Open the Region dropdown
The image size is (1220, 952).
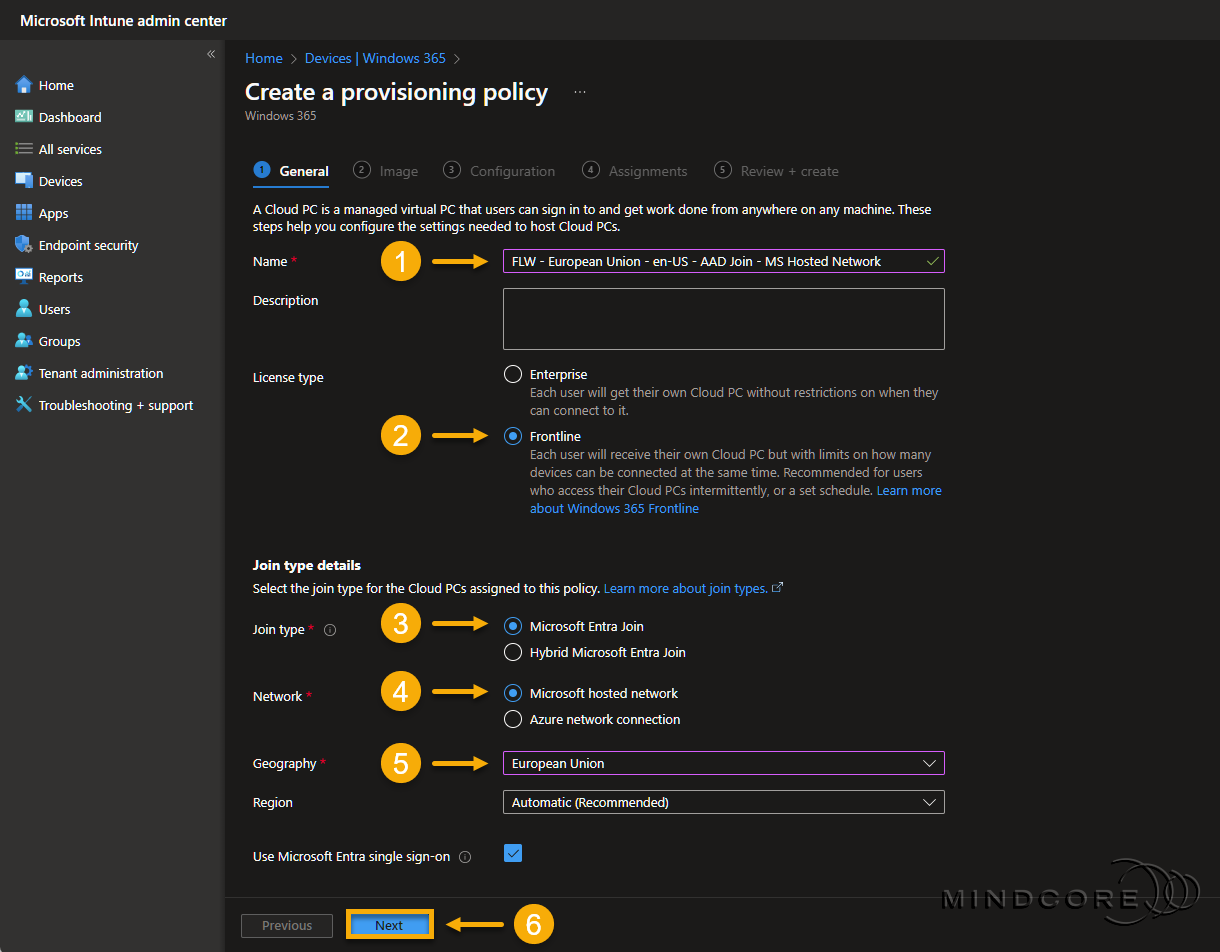(x=722, y=802)
